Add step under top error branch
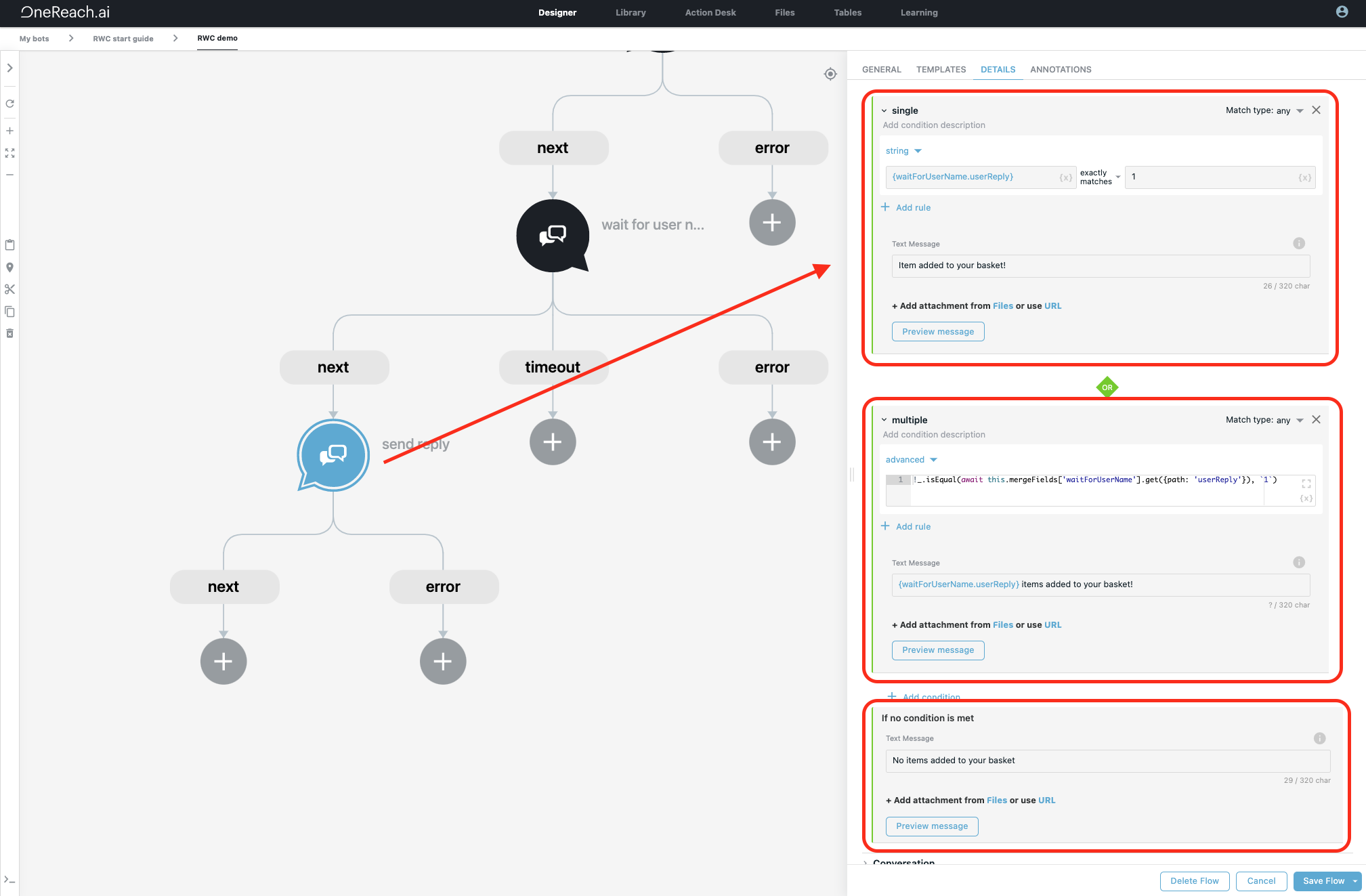Image resolution: width=1366 pixels, height=896 pixels. tap(772, 222)
